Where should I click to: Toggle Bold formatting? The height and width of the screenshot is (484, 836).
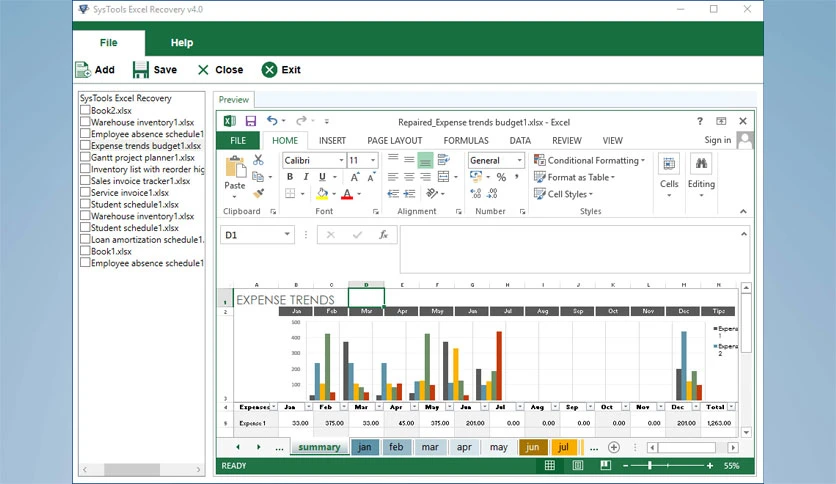tap(290, 177)
